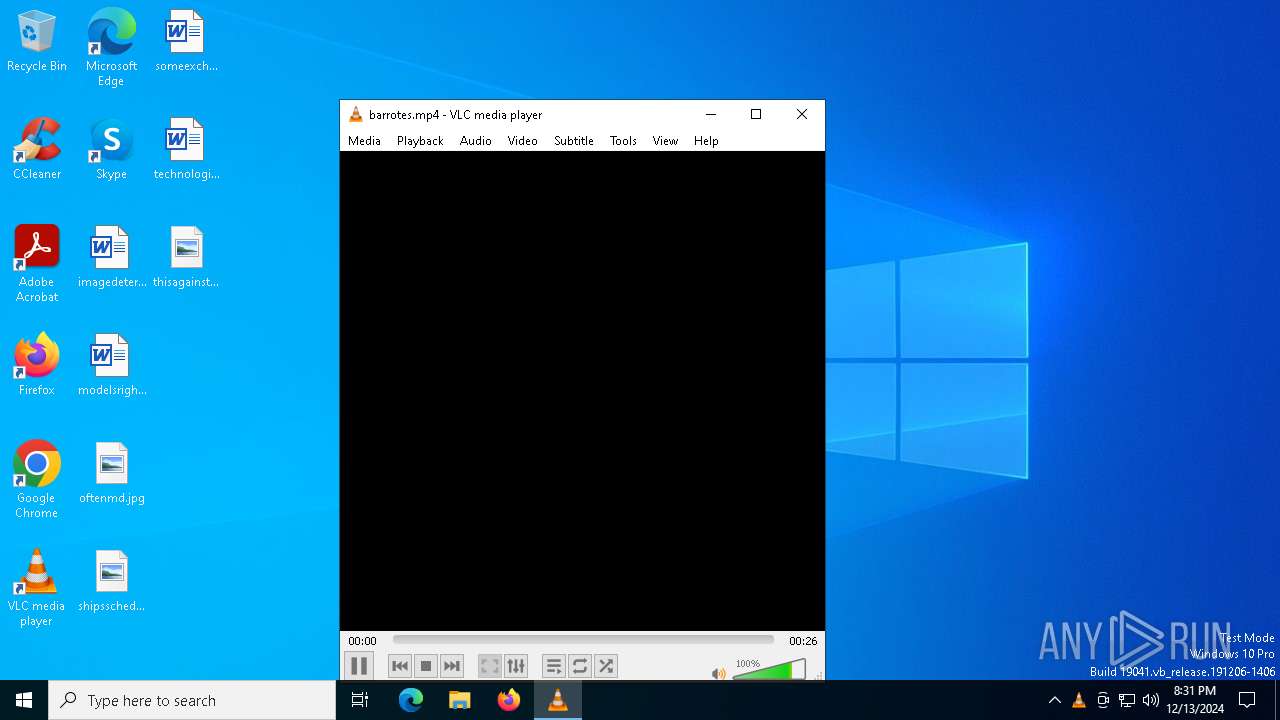This screenshot has height=720, width=1280.
Task: Select the imagedeter Word document
Action: (111, 258)
